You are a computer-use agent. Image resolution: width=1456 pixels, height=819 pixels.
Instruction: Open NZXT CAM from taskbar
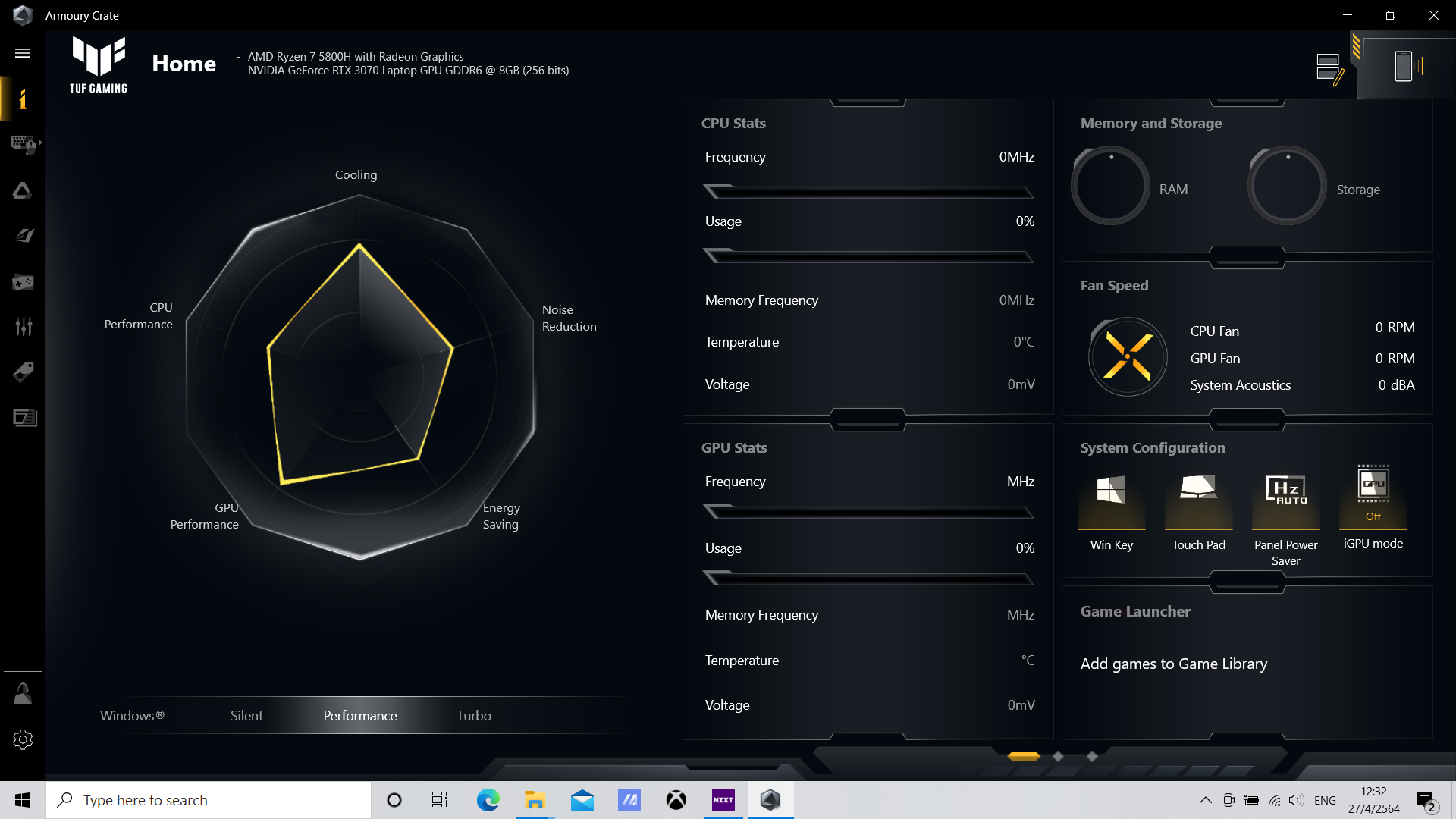723,800
